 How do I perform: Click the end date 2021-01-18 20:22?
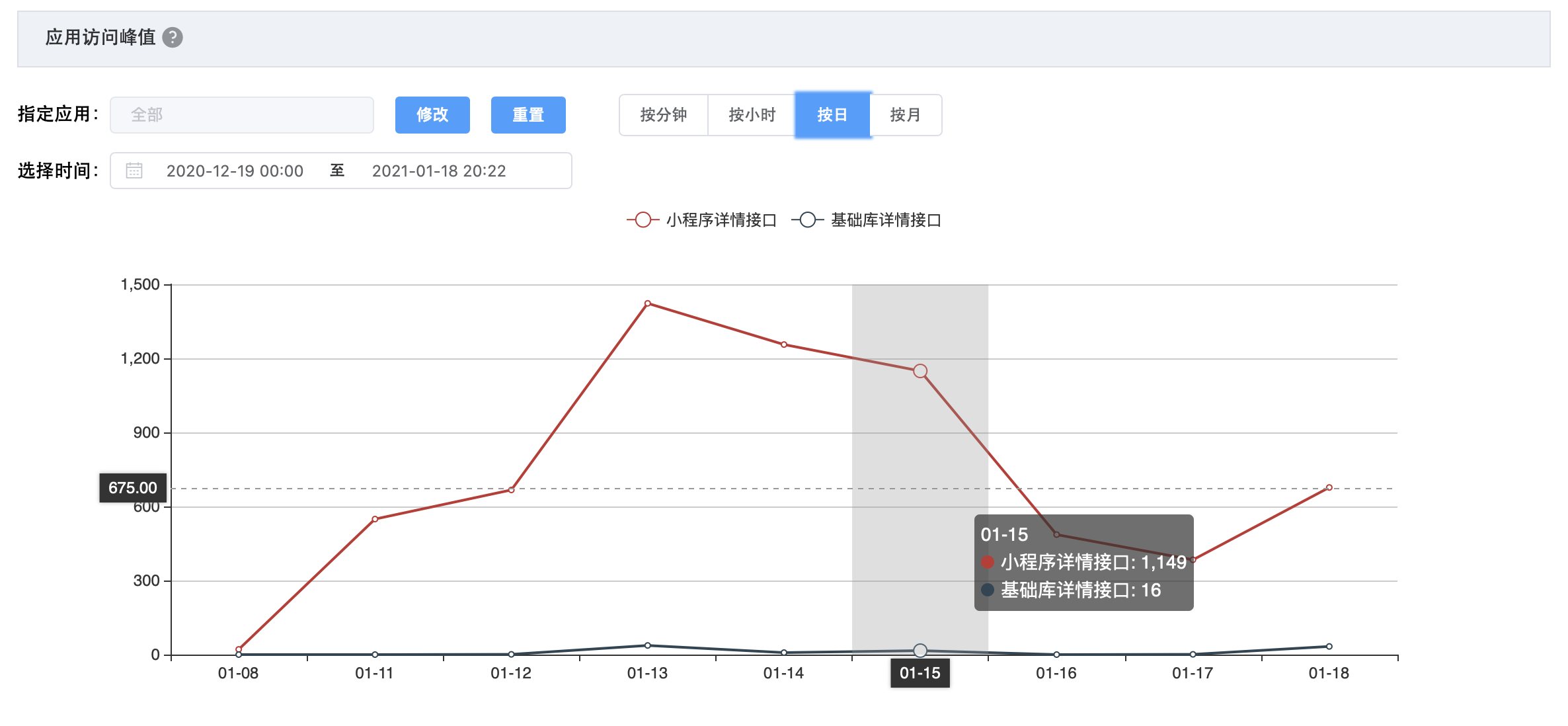[439, 171]
